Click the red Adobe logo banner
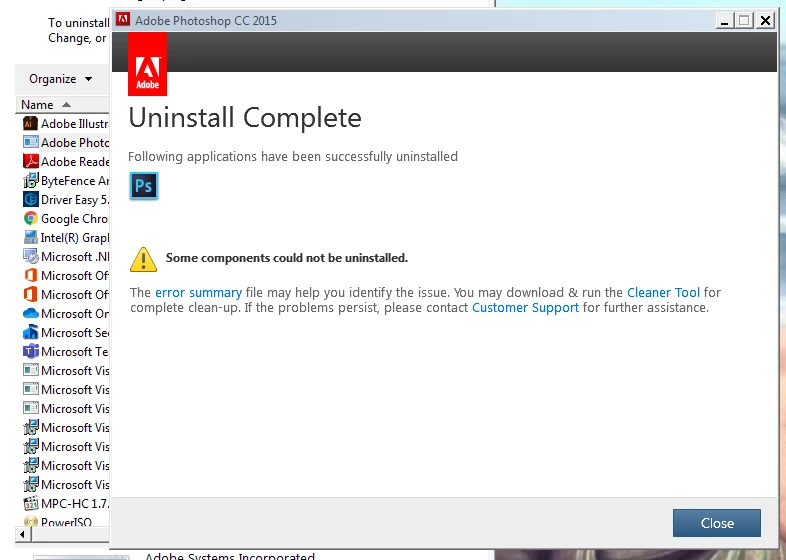This screenshot has height=560, width=786. 147,64
